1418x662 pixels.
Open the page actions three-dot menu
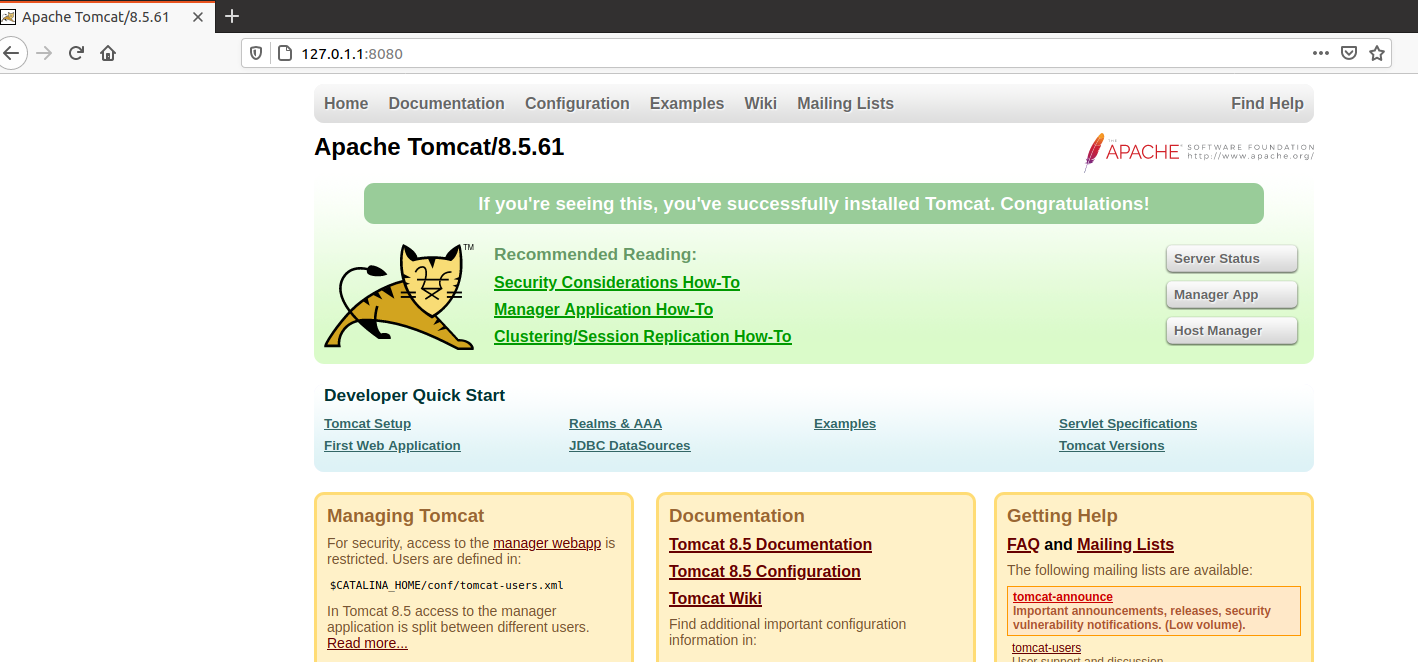(x=1321, y=53)
